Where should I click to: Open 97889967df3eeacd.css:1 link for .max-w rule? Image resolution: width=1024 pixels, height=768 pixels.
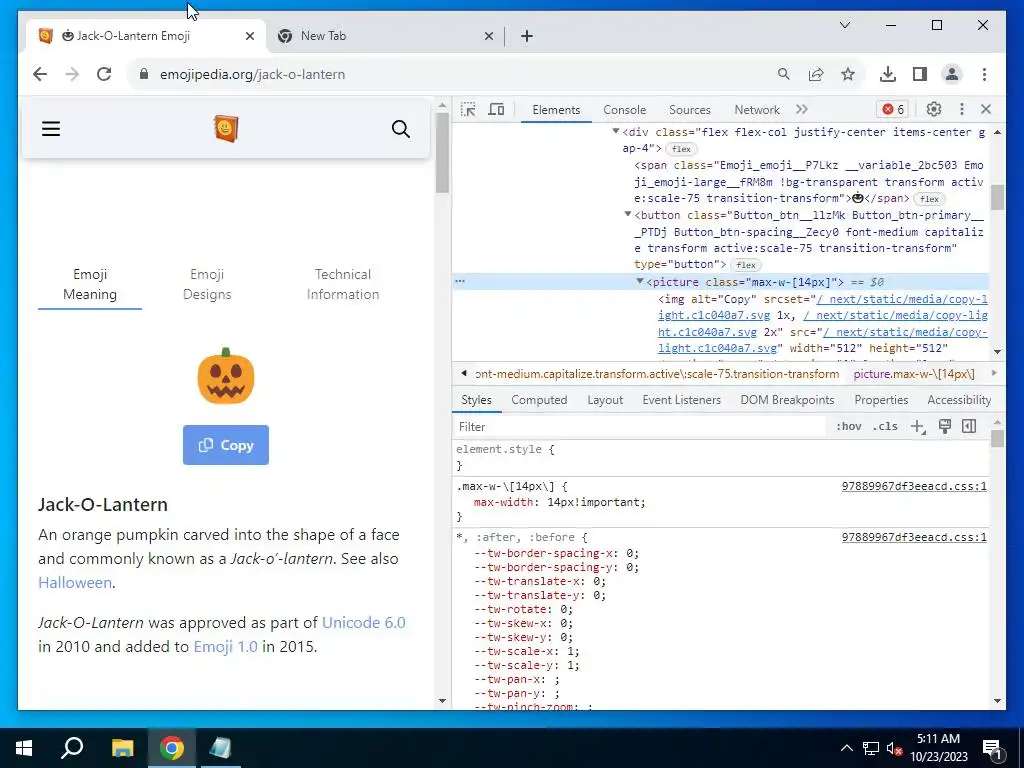click(914, 486)
